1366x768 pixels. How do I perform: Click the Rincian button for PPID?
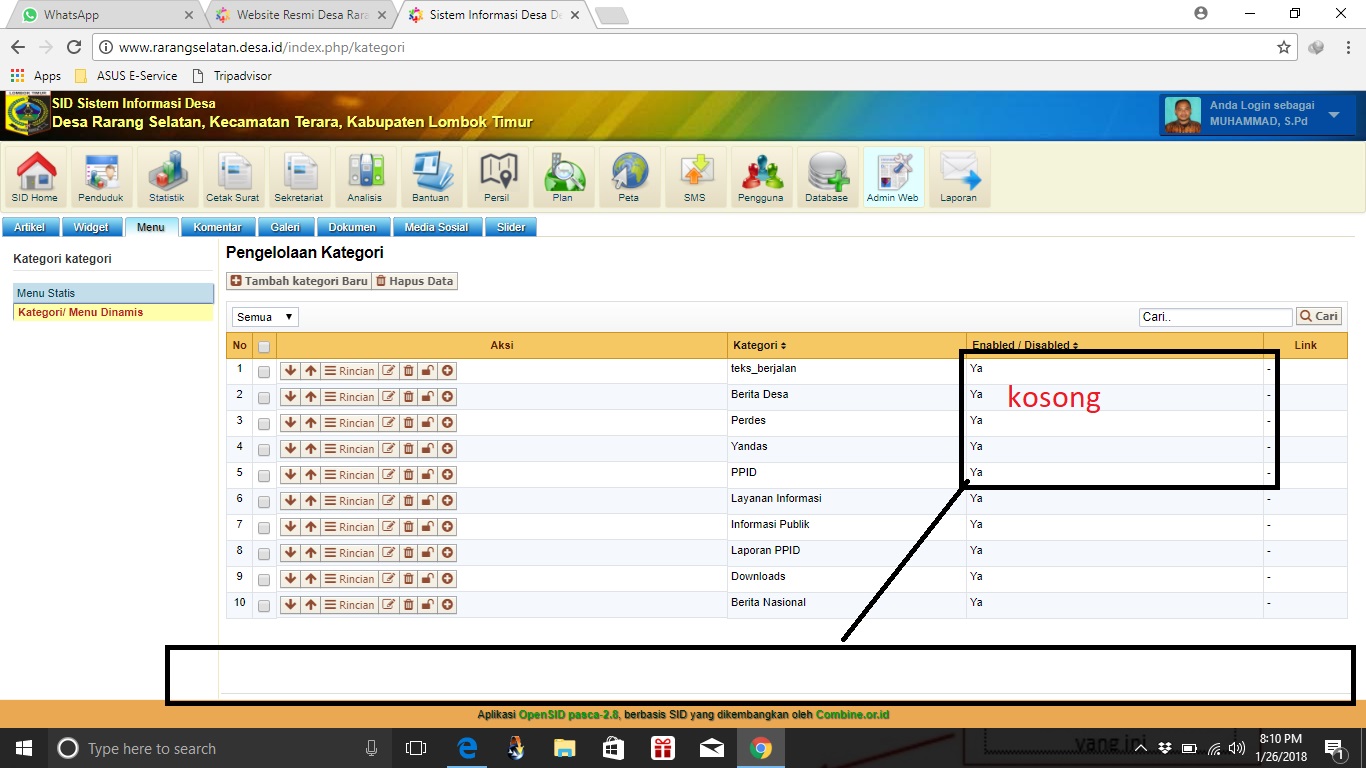351,474
